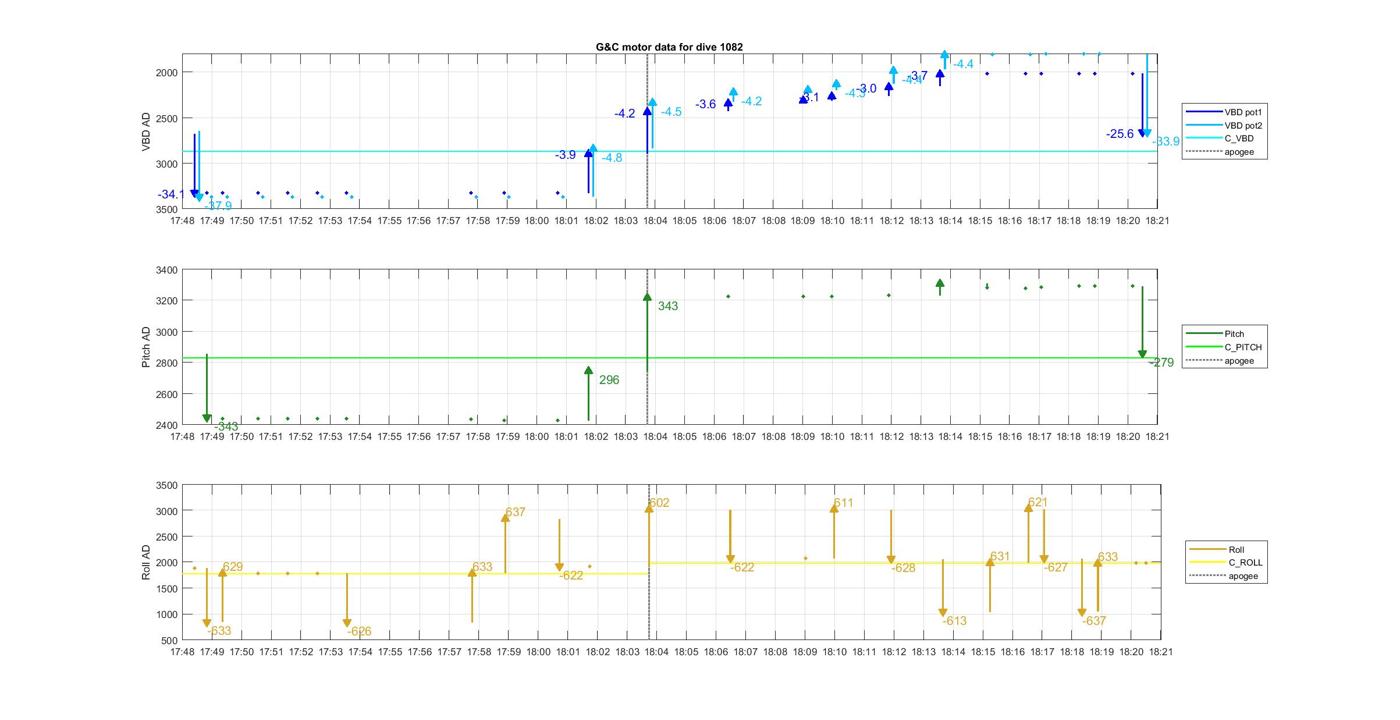Click the title 'G&C motor data for dive 1082'

pyautogui.click(x=669, y=47)
